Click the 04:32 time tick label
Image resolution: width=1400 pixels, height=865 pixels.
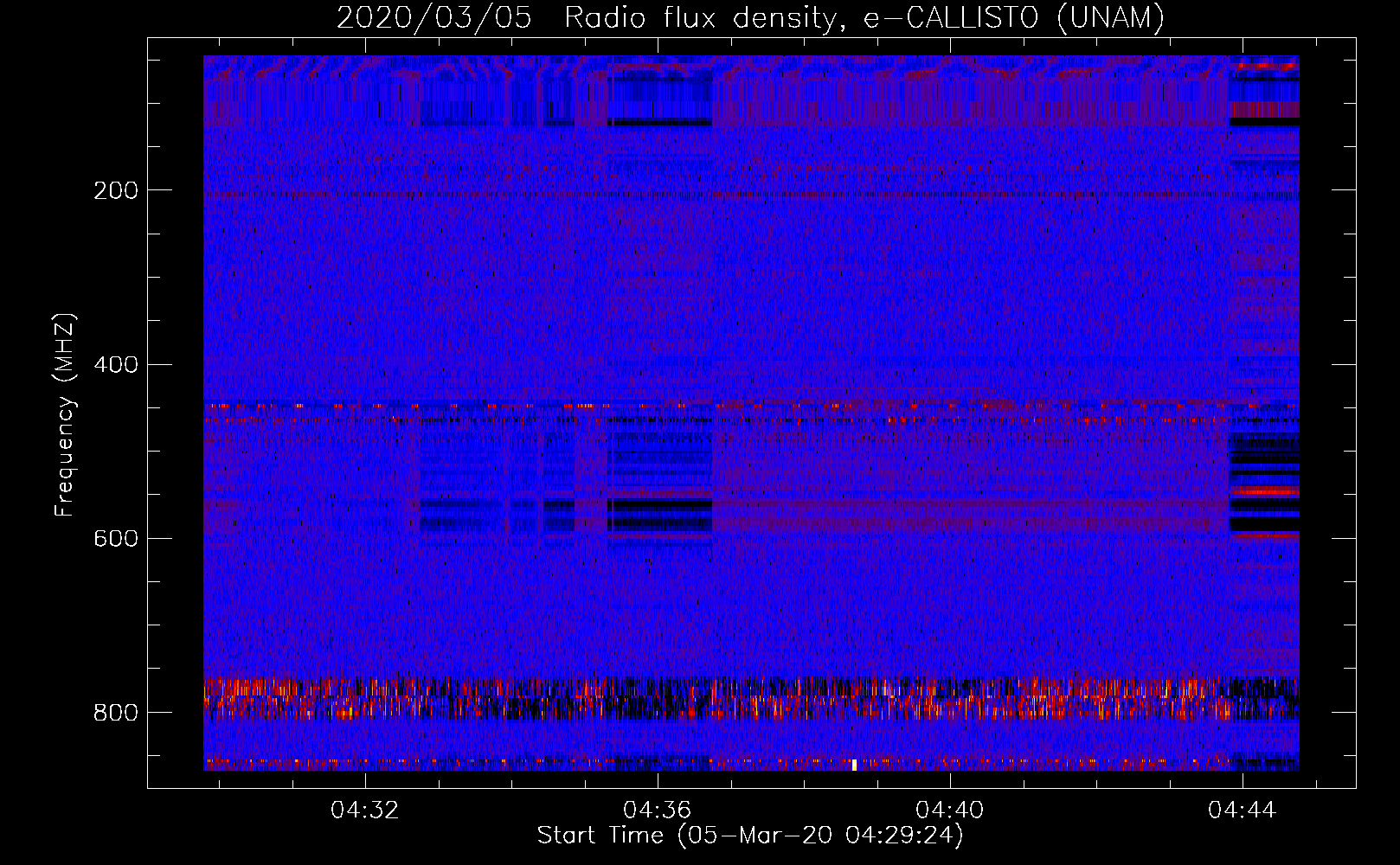365,811
